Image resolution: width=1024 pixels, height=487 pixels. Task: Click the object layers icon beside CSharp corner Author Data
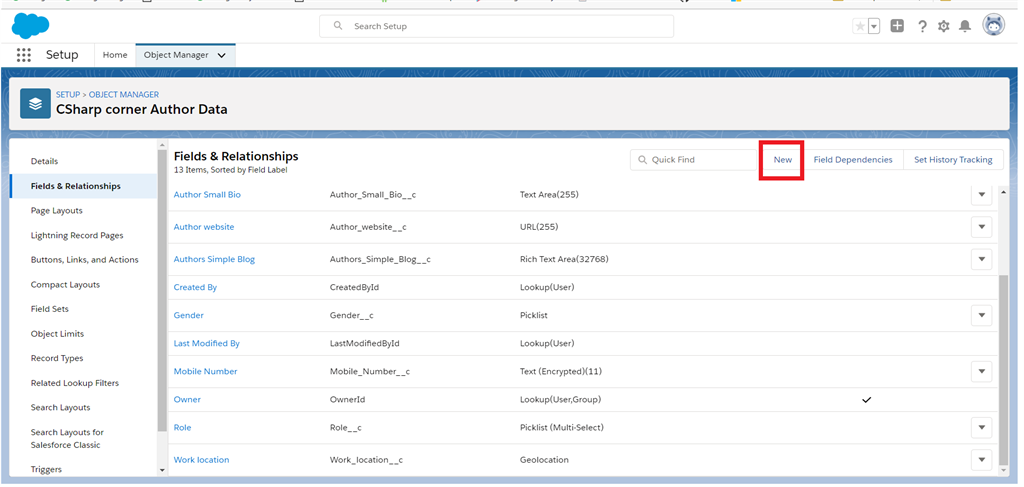click(x=35, y=103)
